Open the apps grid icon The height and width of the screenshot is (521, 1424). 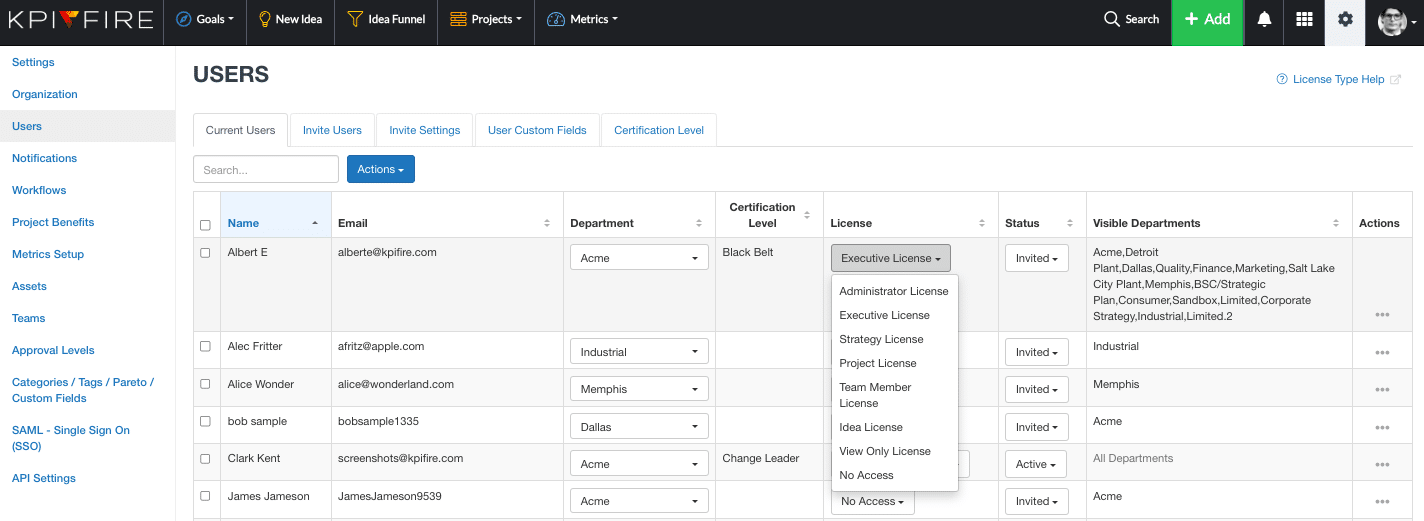1304,19
